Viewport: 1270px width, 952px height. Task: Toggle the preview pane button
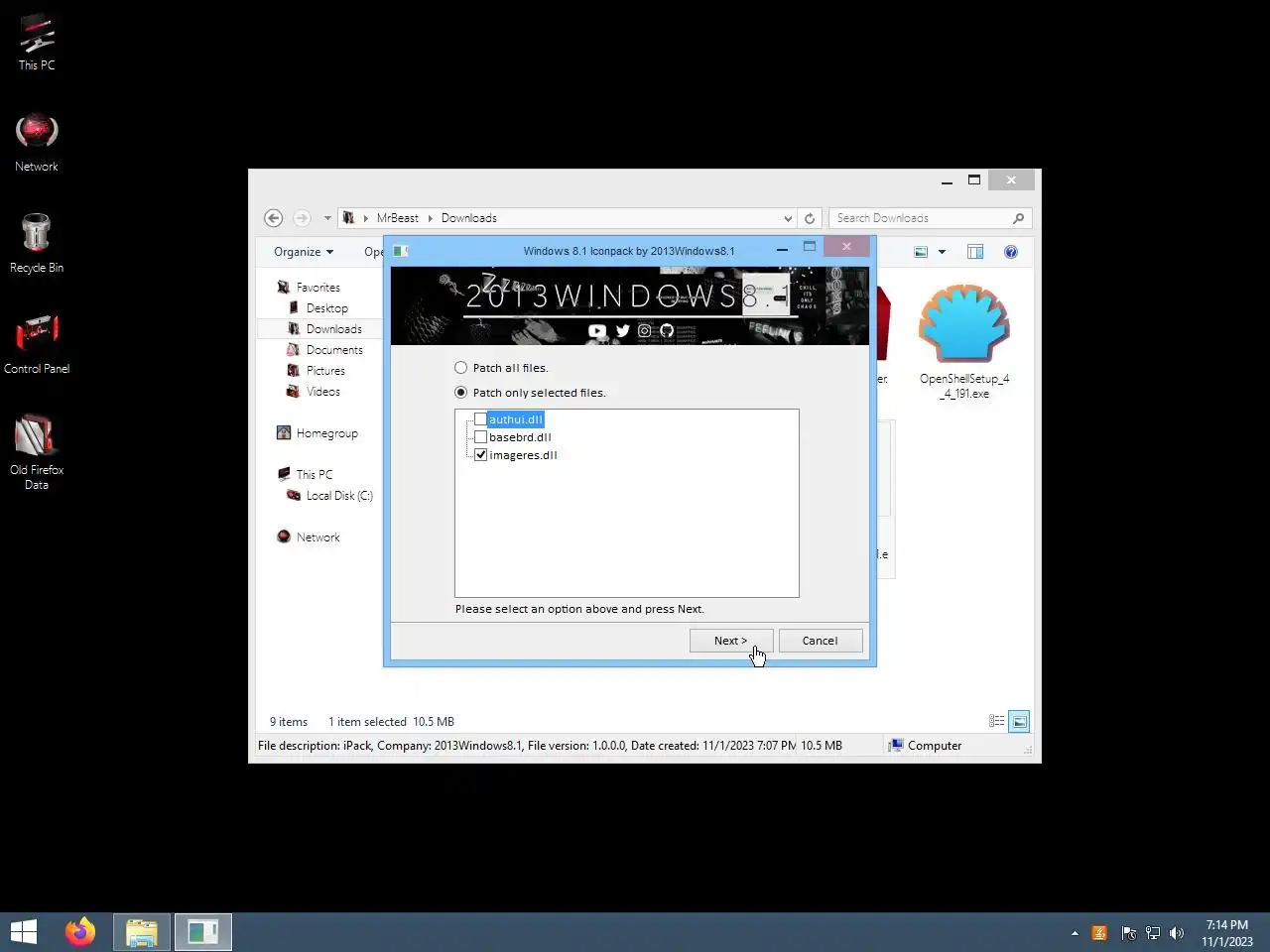point(975,252)
